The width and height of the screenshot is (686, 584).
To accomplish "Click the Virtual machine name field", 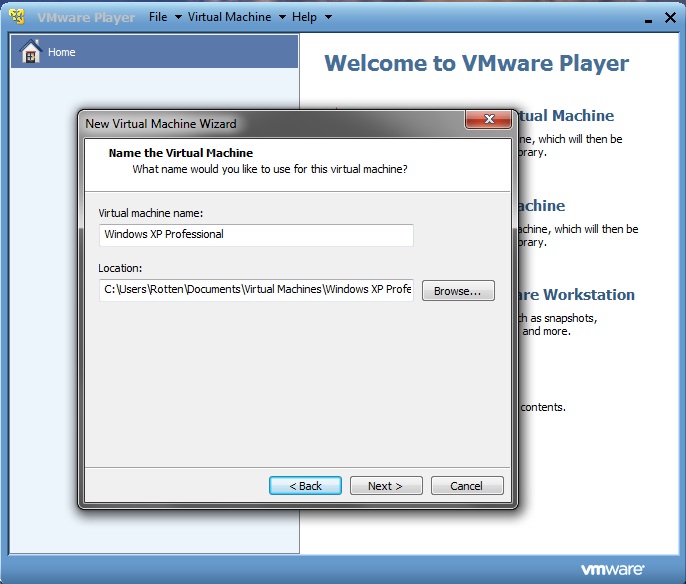I will click(x=256, y=235).
